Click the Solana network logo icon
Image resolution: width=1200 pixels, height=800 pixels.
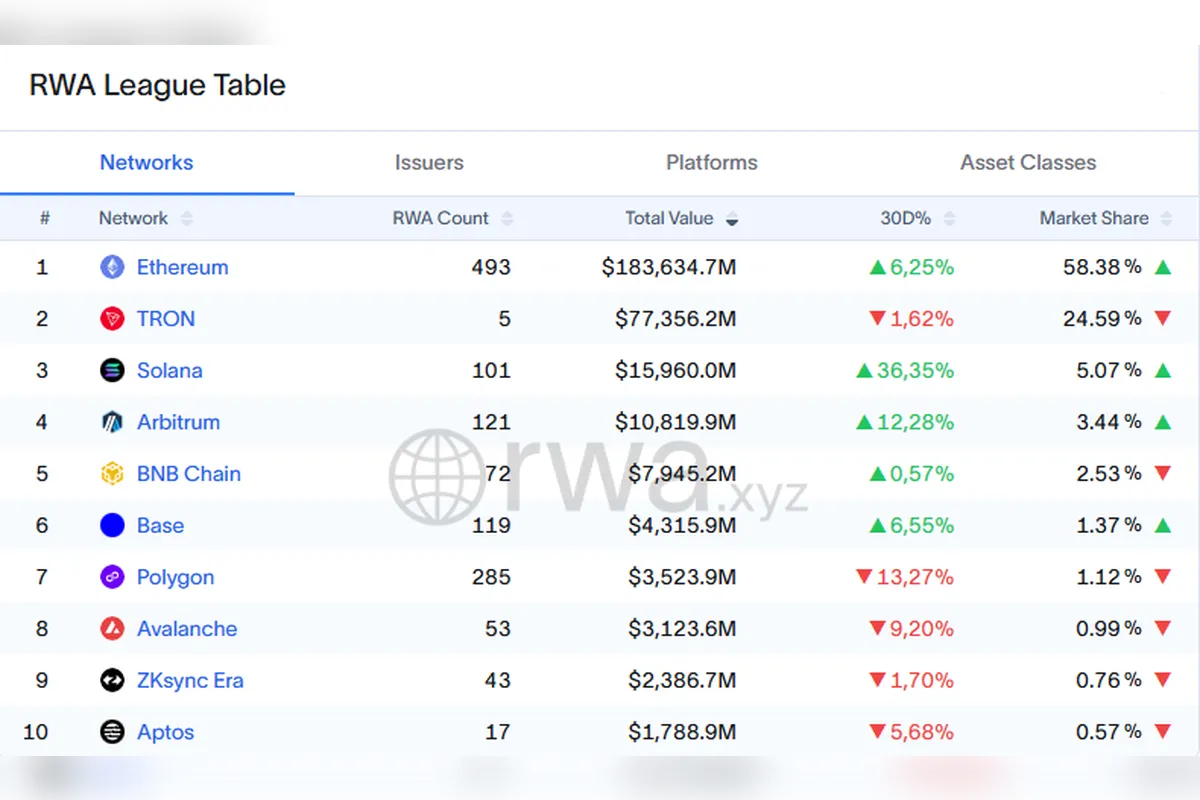(112, 371)
